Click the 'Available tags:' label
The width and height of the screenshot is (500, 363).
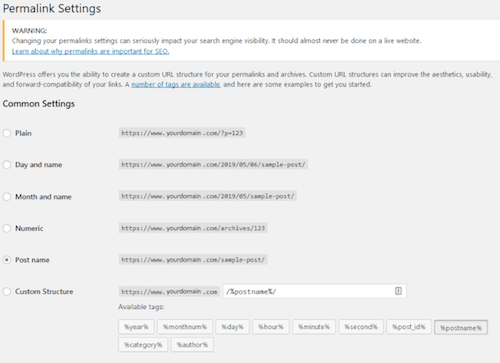coord(141,307)
